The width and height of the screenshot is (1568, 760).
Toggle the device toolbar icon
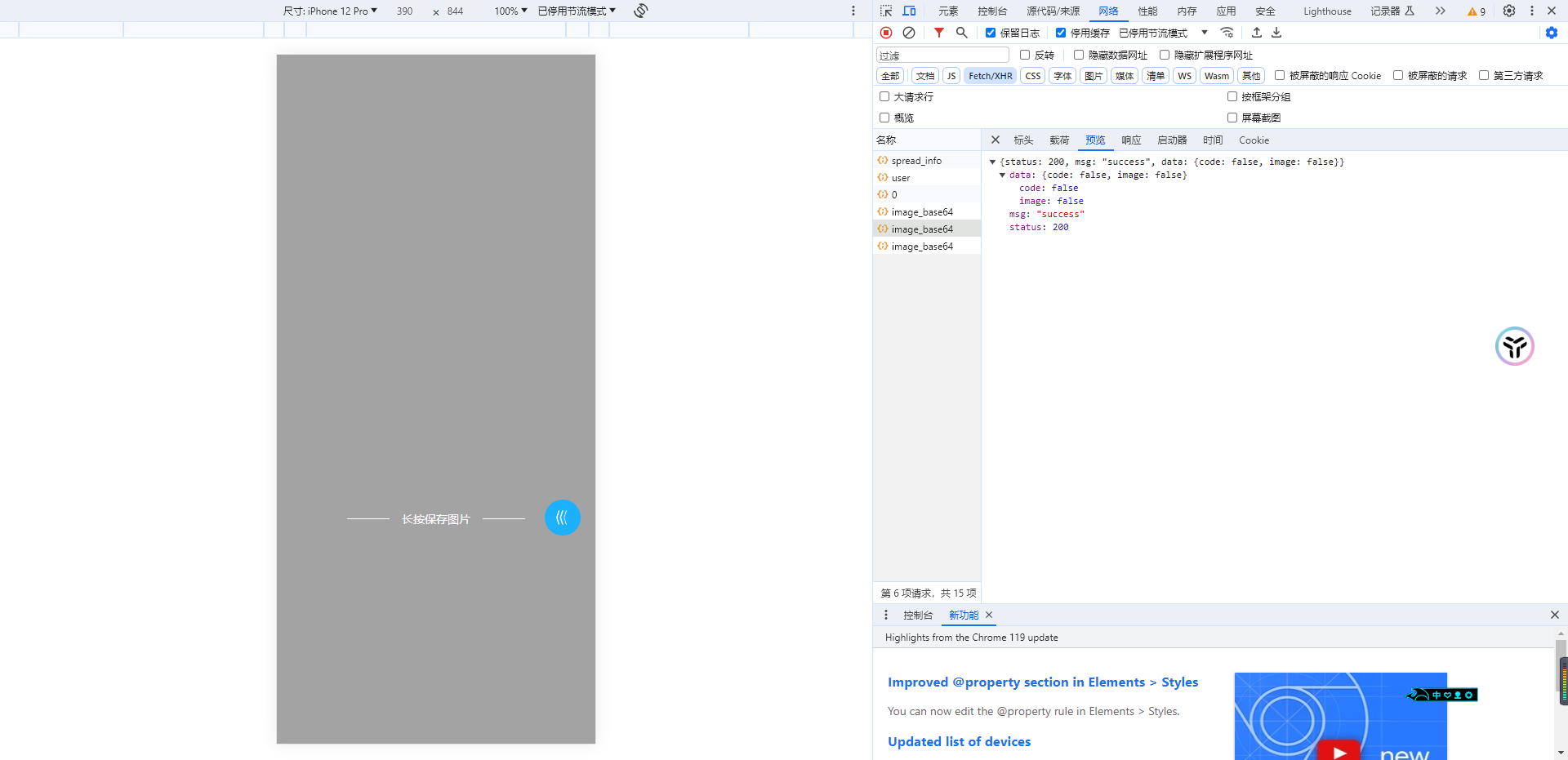pos(909,11)
